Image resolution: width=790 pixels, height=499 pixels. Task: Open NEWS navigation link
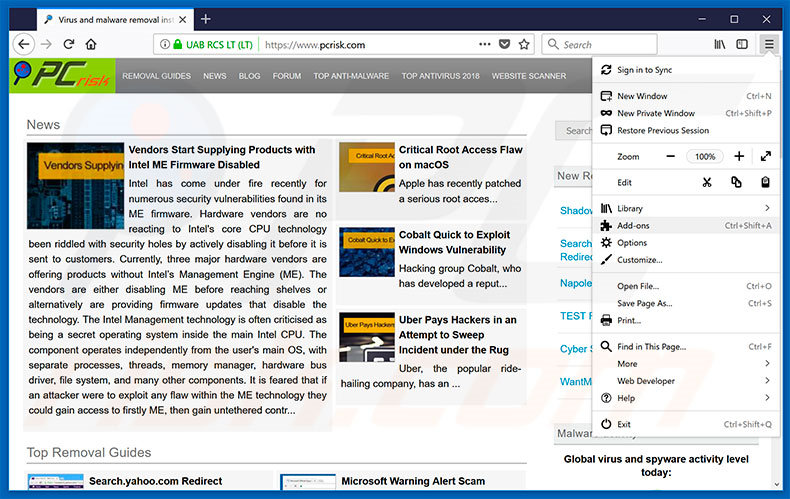pos(215,76)
